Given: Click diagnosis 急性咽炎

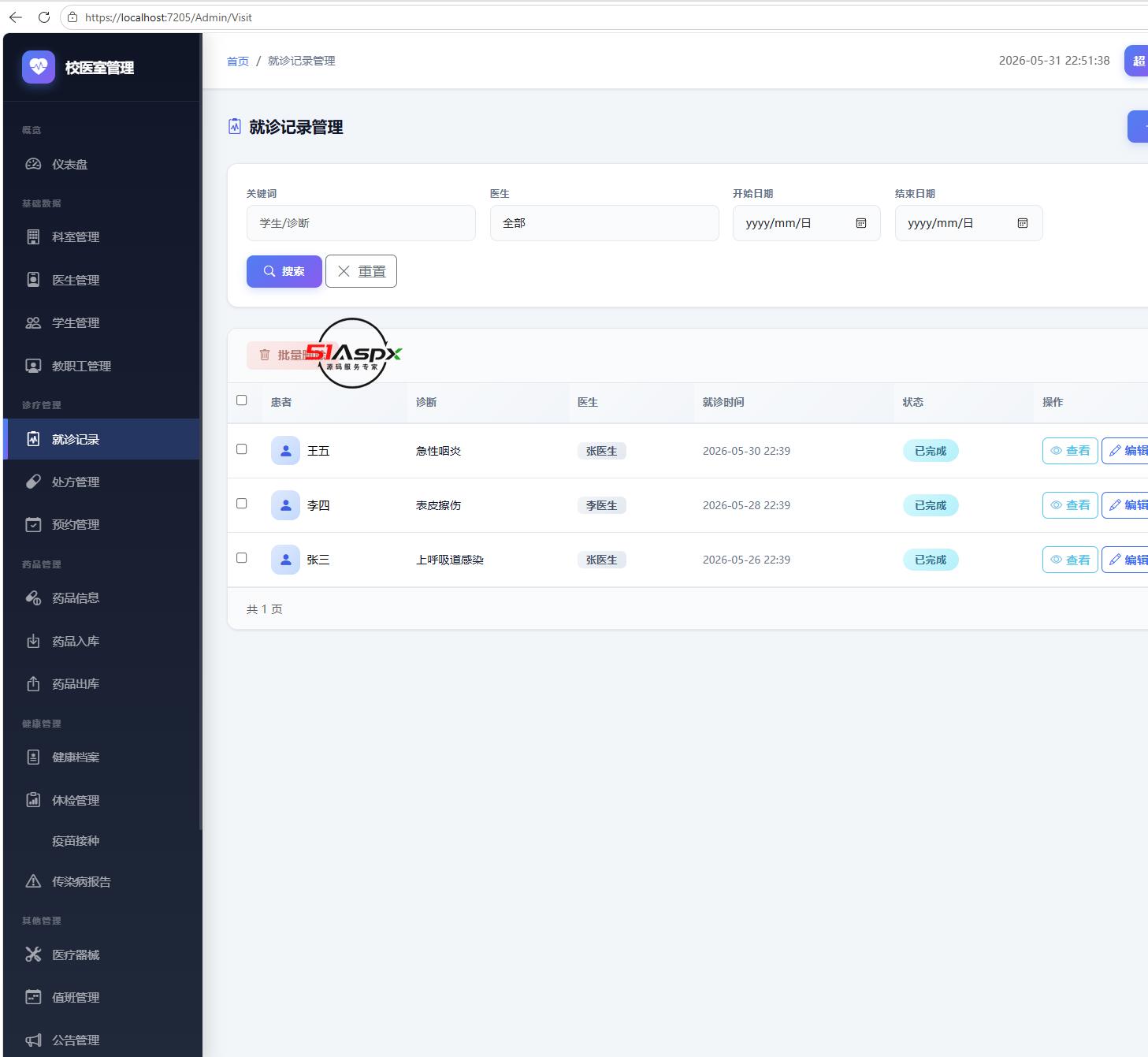Looking at the screenshot, I should click(438, 451).
